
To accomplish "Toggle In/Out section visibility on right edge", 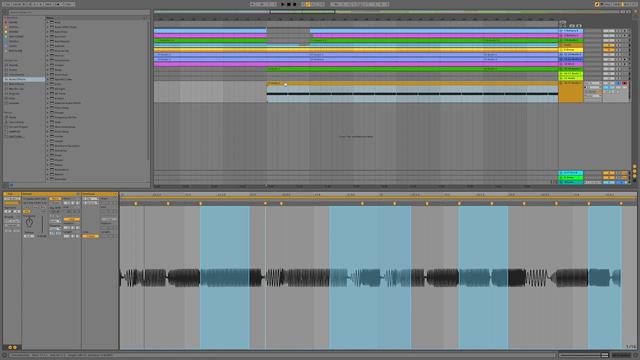I will click(634, 167).
